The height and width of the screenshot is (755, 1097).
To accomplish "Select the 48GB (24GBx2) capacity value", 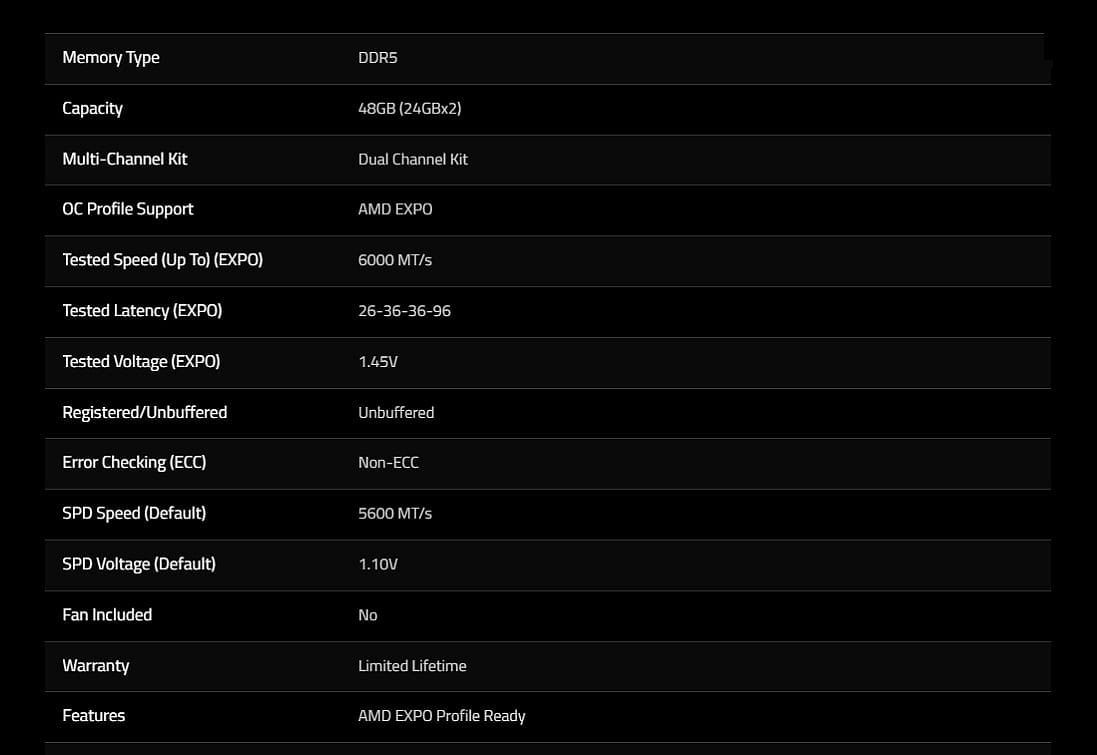I will pyautogui.click(x=410, y=109).
